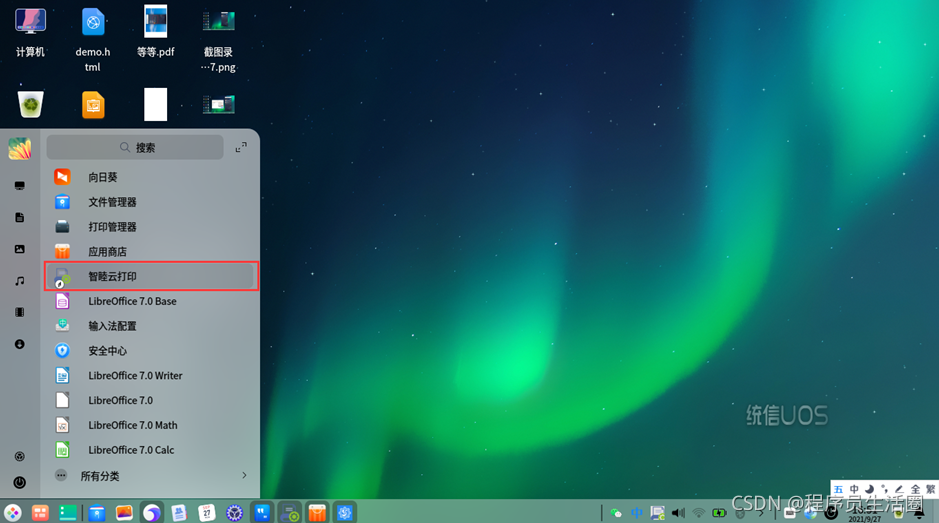Toggle the moon half-width icon on input bar
Screen dimensions: 939x523
click(870, 489)
